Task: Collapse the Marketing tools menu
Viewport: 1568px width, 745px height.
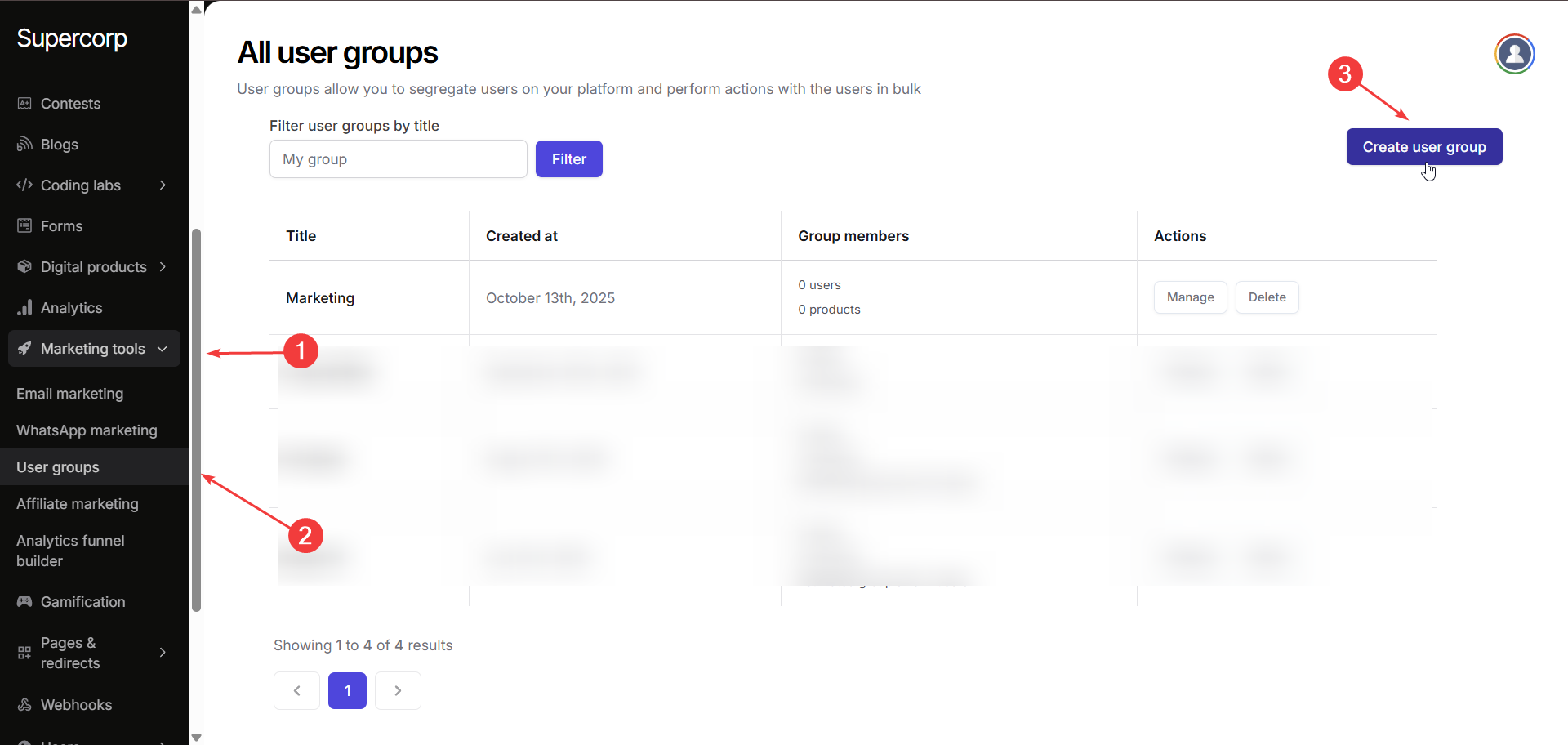Action: pos(163,349)
